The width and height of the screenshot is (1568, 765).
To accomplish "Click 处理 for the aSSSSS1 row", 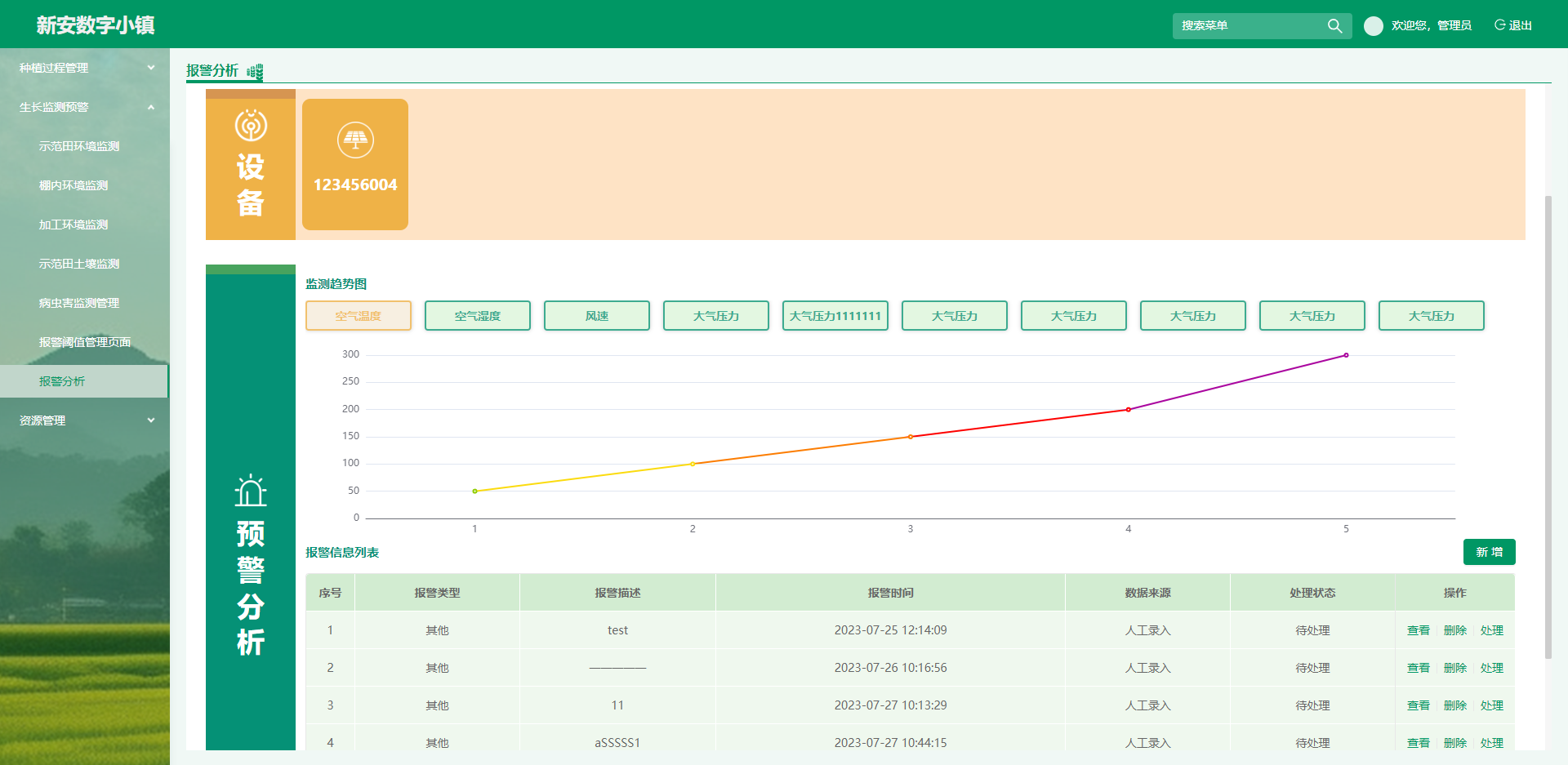I will 1492,743.
